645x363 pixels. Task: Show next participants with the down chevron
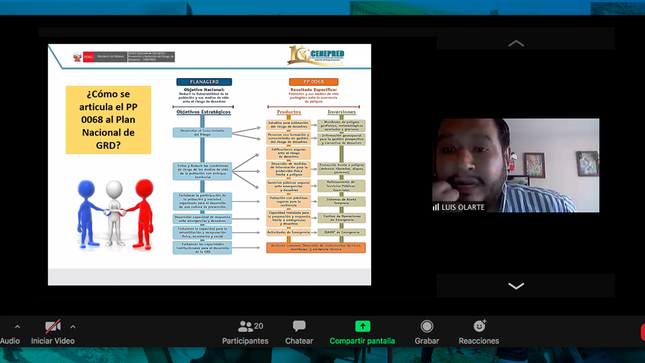[x=516, y=286]
